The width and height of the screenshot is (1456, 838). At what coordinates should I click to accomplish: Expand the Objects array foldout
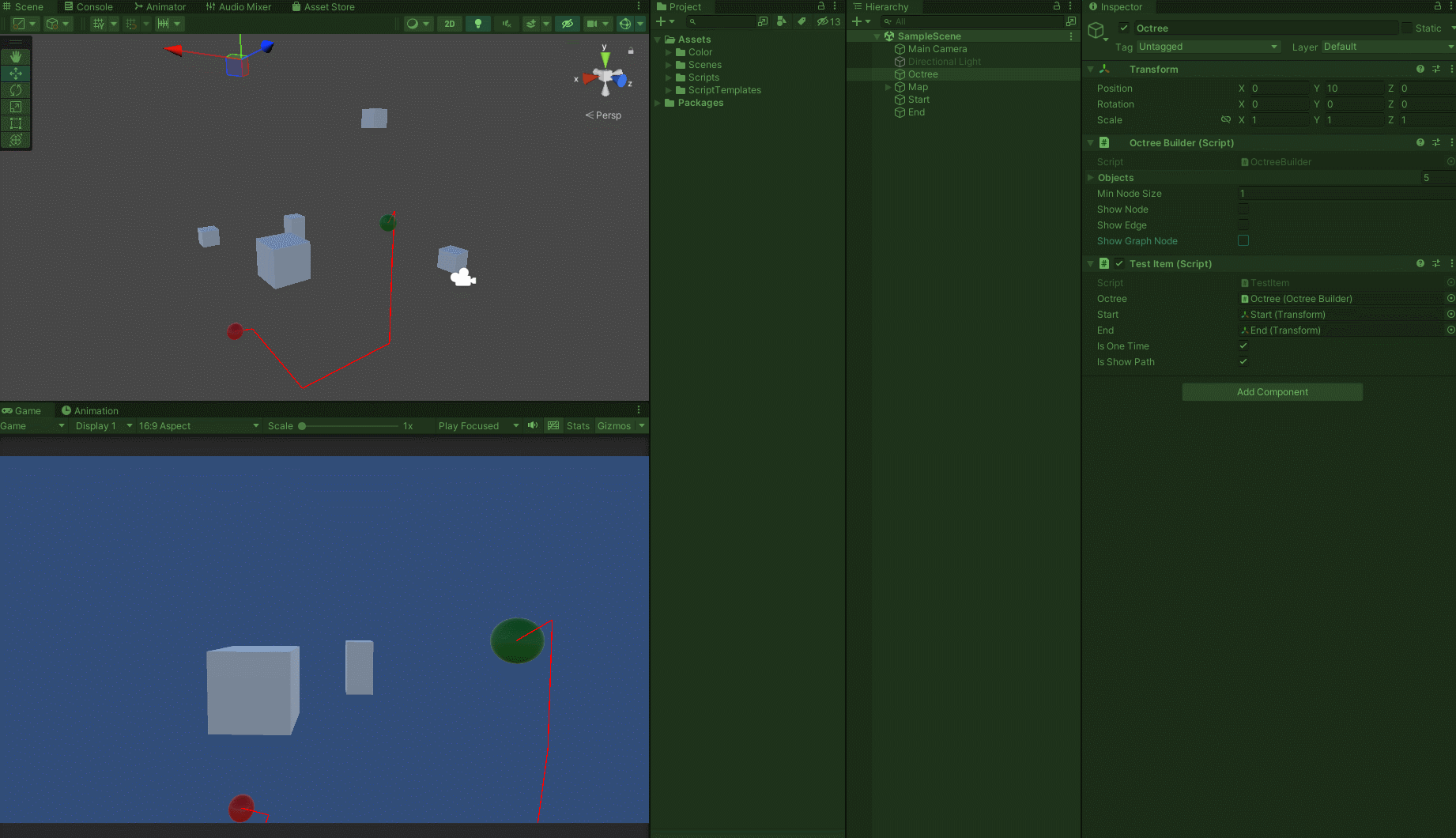coord(1091,177)
